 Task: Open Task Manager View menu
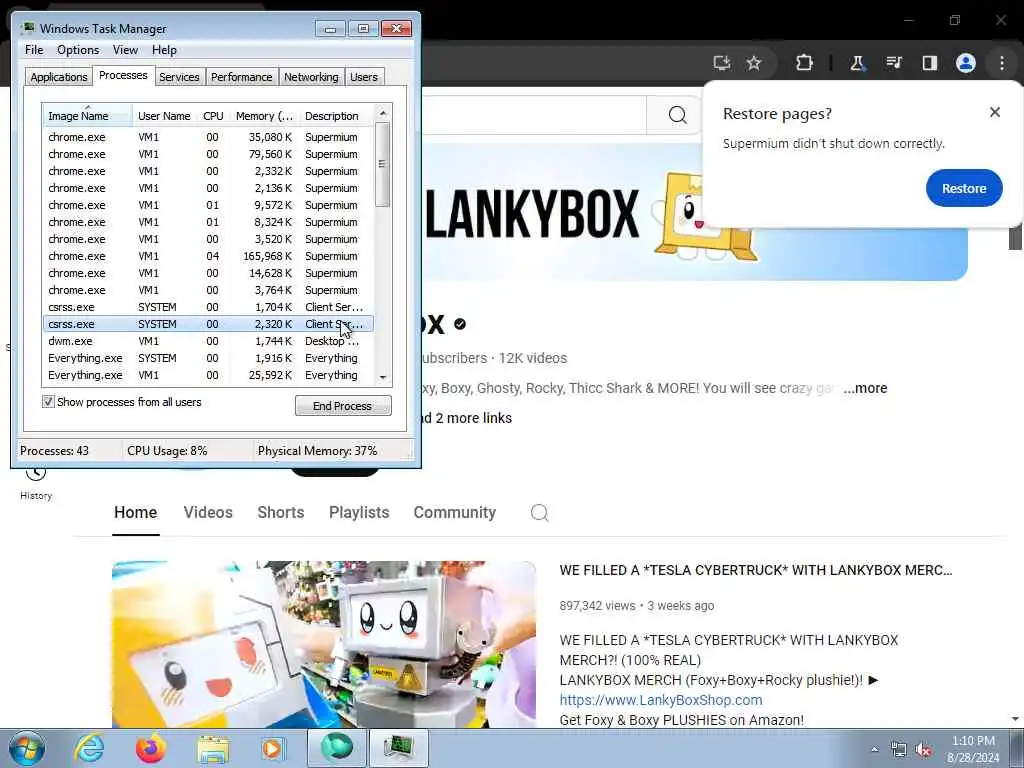125,50
